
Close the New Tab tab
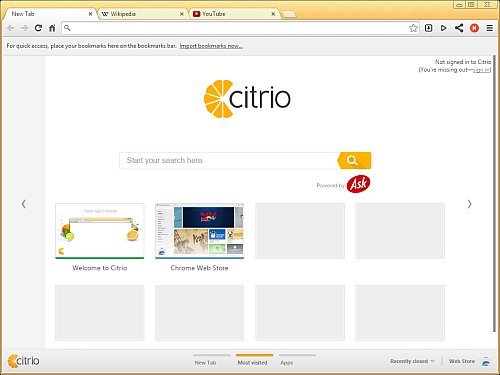click(90, 14)
